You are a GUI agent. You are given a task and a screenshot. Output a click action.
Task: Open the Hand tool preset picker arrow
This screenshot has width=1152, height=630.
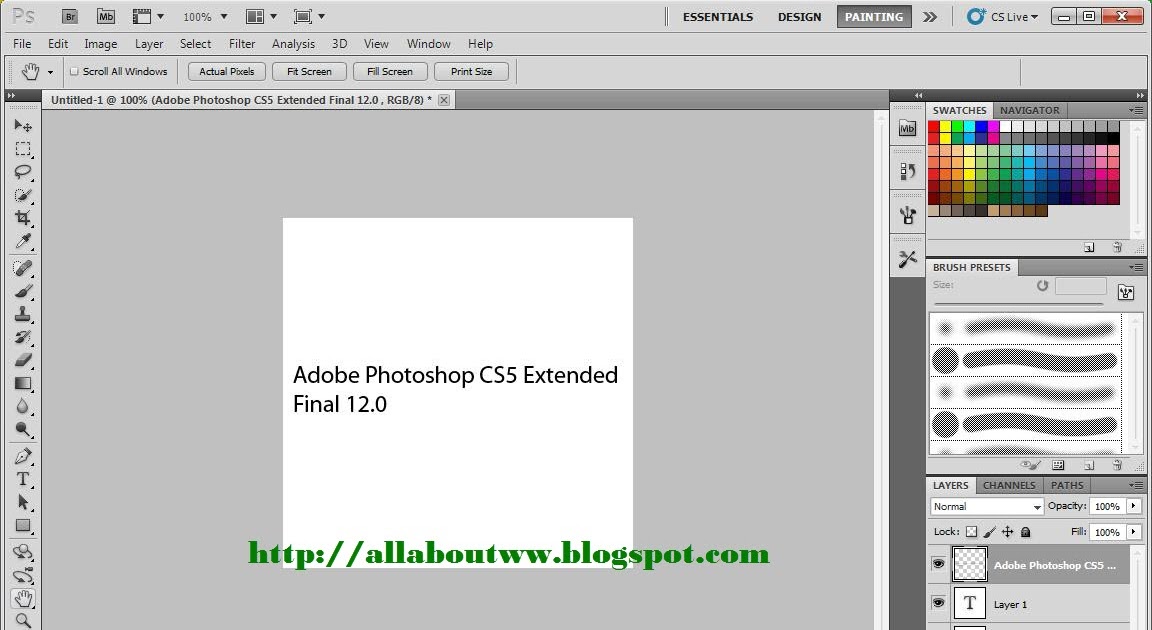(50, 72)
